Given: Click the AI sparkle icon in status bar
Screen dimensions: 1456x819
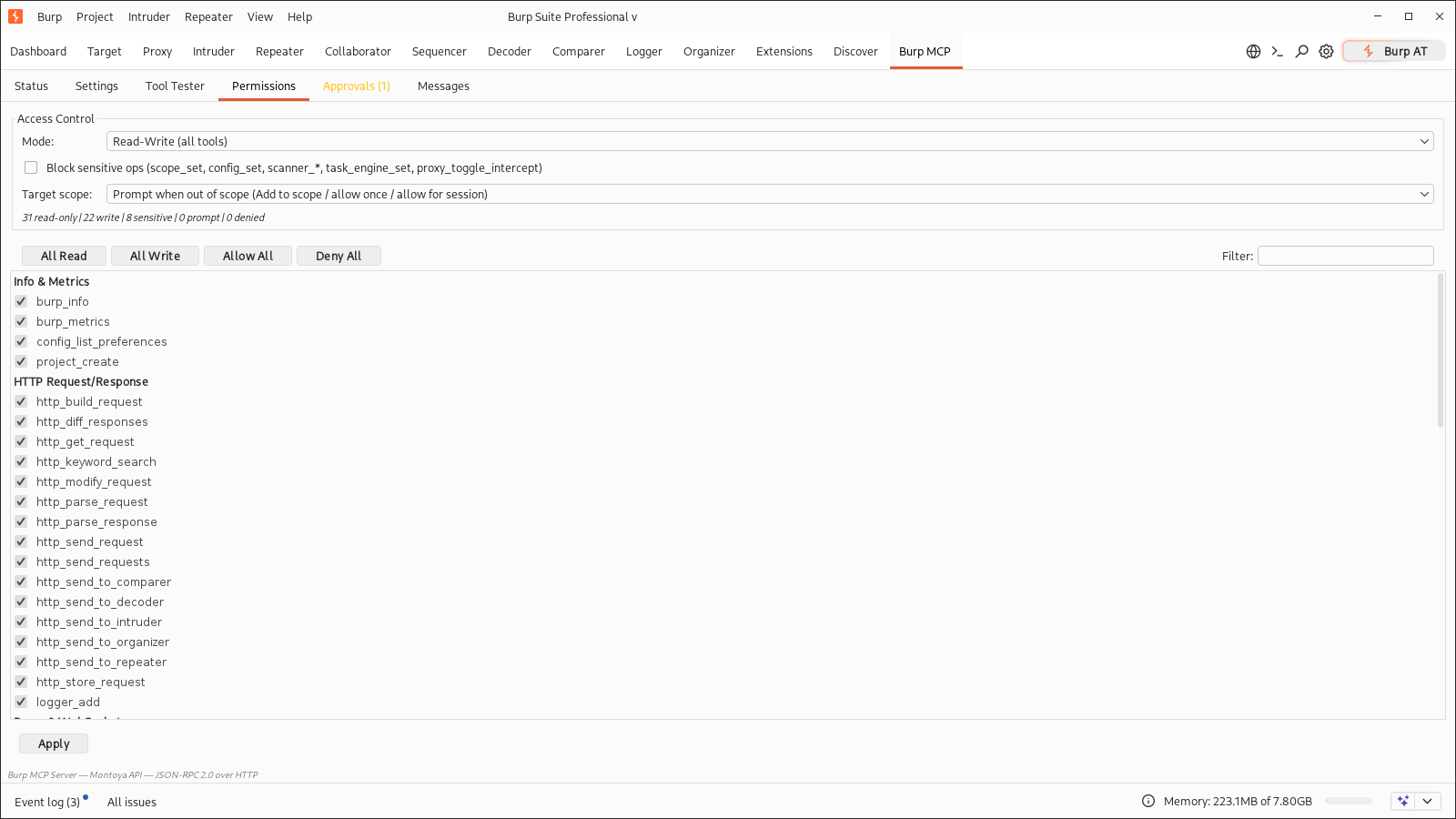Looking at the screenshot, I should (1403, 801).
